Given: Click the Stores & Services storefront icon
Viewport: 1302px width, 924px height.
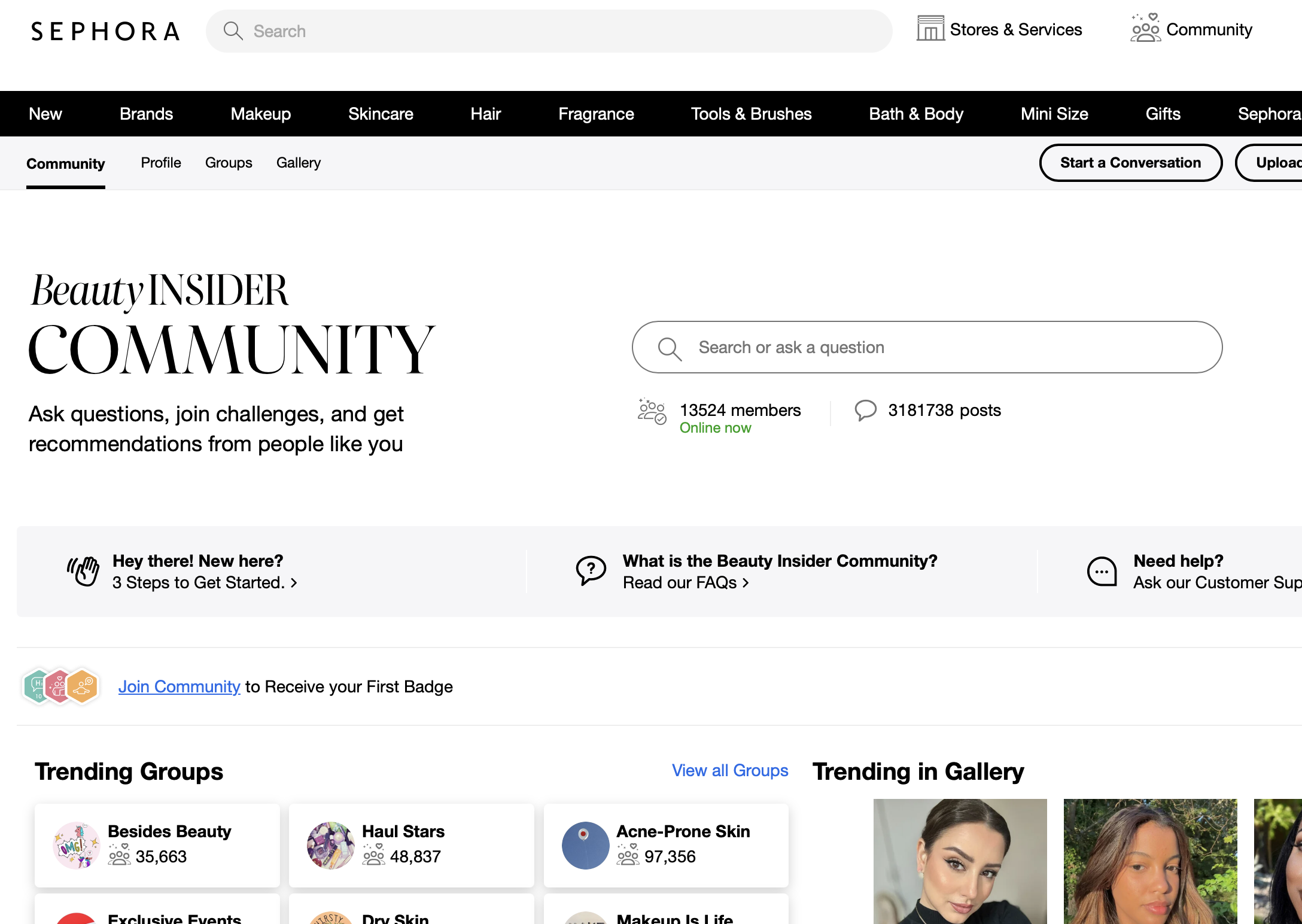Looking at the screenshot, I should [x=930, y=29].
